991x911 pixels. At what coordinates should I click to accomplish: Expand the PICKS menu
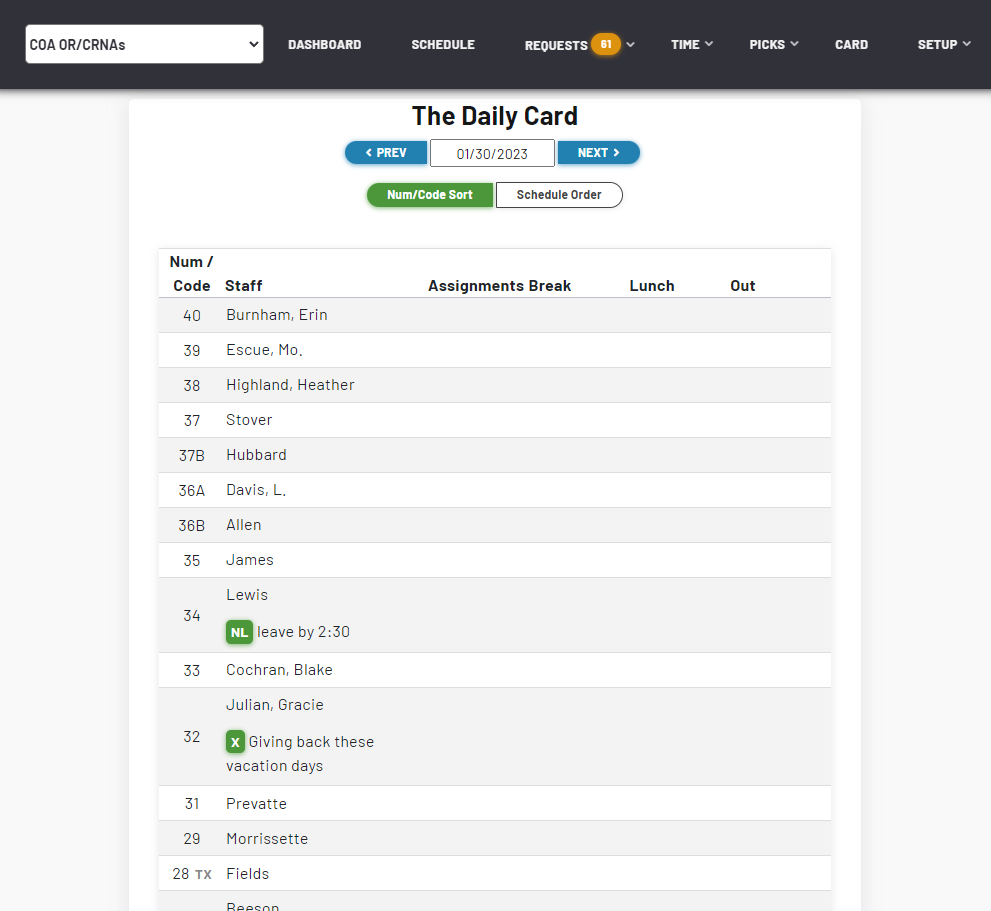pos(773,44)
